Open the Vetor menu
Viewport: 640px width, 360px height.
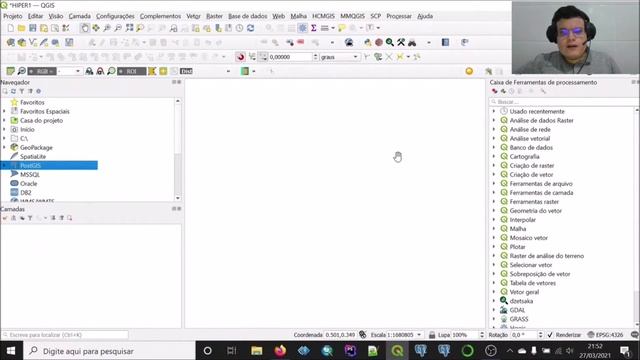(193, 16)
